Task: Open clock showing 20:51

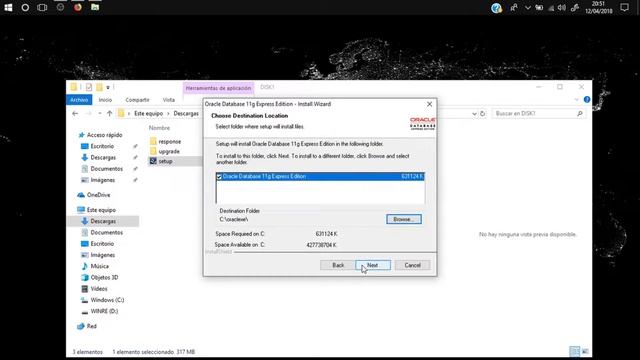Action: tap(598, 7)
